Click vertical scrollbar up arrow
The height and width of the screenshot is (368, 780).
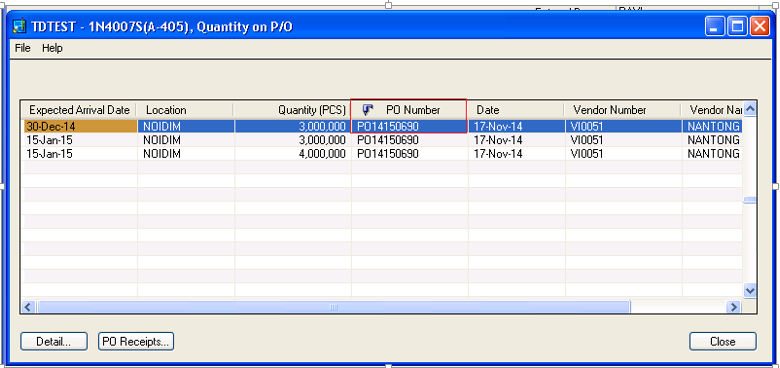(x=750, y=108)
